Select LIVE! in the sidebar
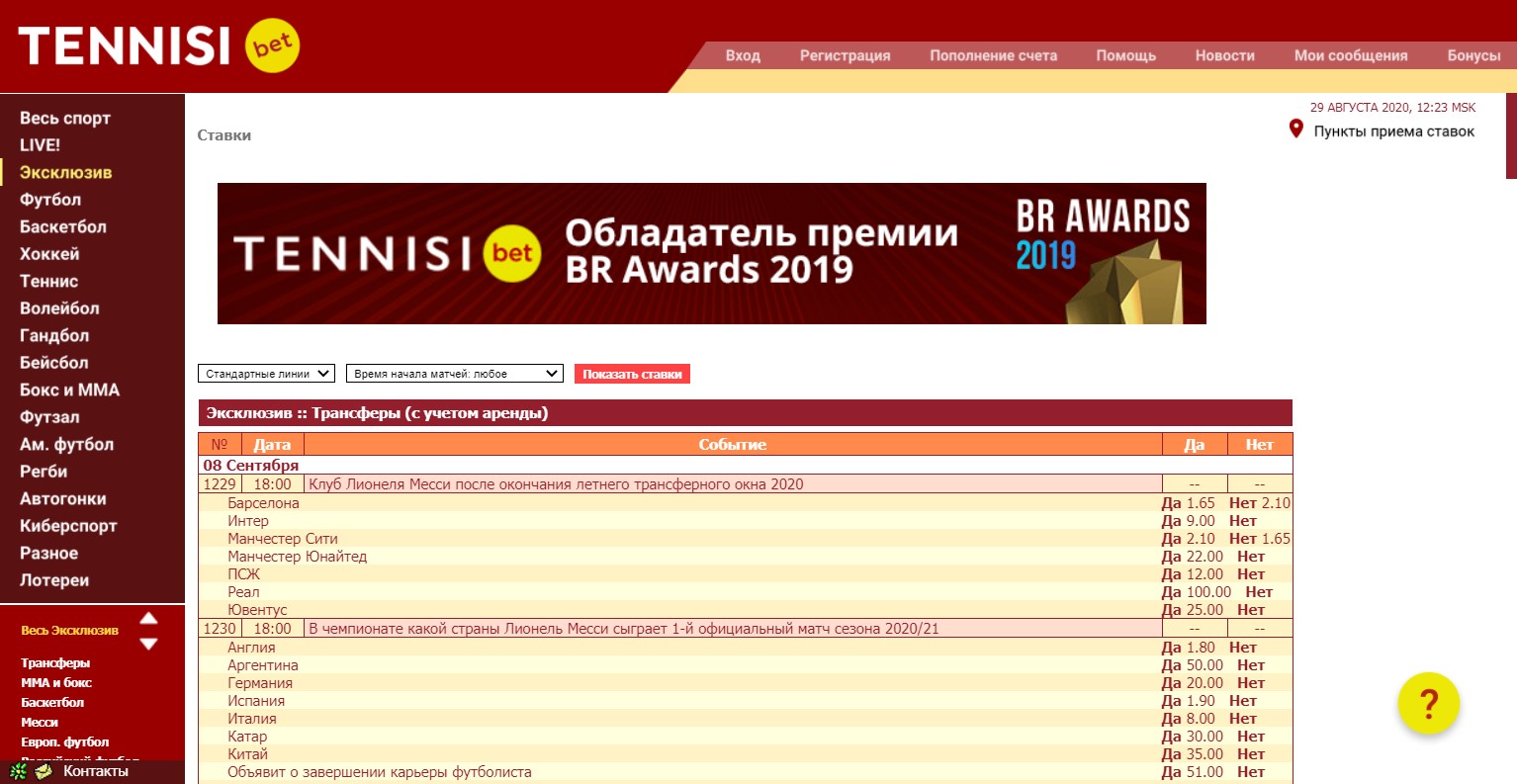 click(40, 145)
